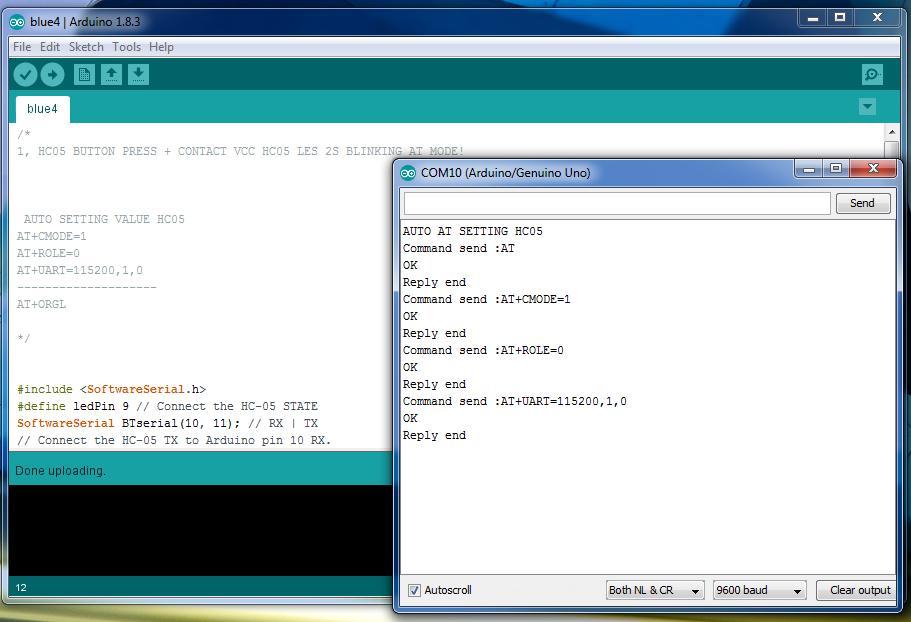Click the Send button in the serial monitor
Viewport: 911px width, 622px height.
pos(862,203)
